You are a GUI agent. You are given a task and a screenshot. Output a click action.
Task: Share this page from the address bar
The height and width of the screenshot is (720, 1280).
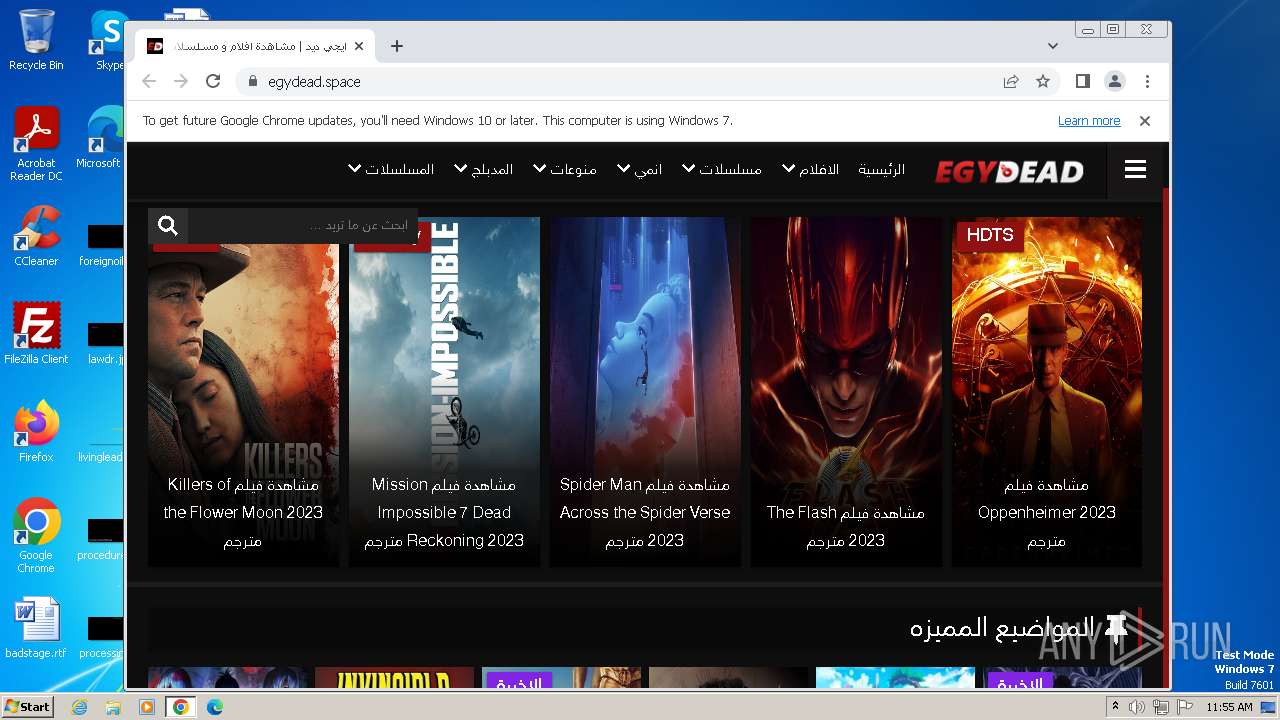point(1011,82)
